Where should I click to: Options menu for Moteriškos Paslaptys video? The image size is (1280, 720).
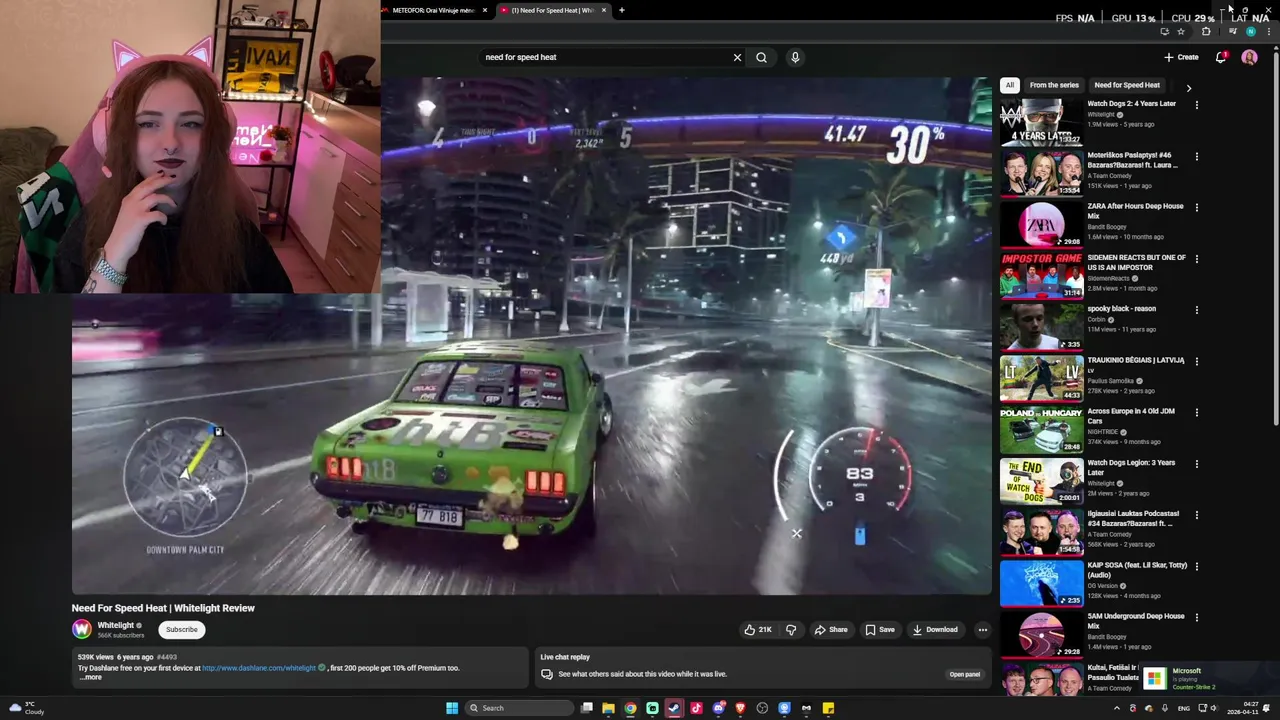click(x=1196, y=156)
